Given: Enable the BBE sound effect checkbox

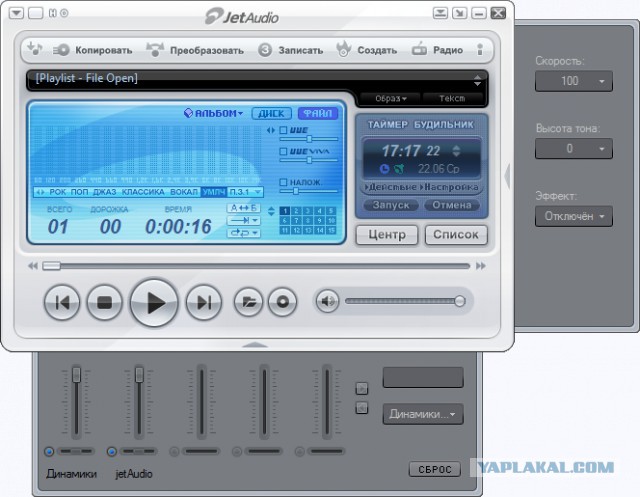Looking at the screenshot, I should tap(283, 130).
